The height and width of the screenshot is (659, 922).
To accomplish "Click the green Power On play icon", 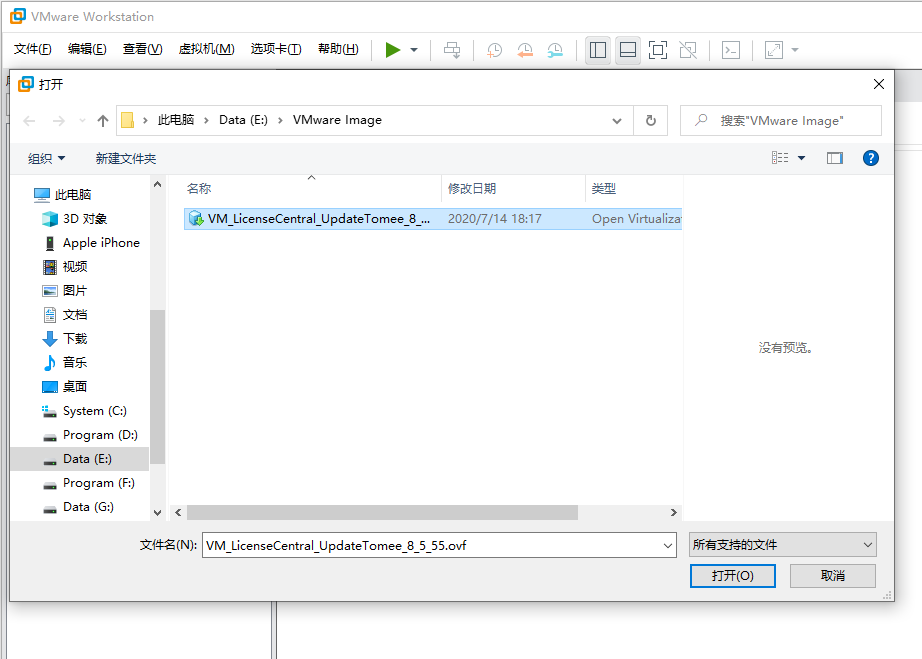I will tap(393, 50).
